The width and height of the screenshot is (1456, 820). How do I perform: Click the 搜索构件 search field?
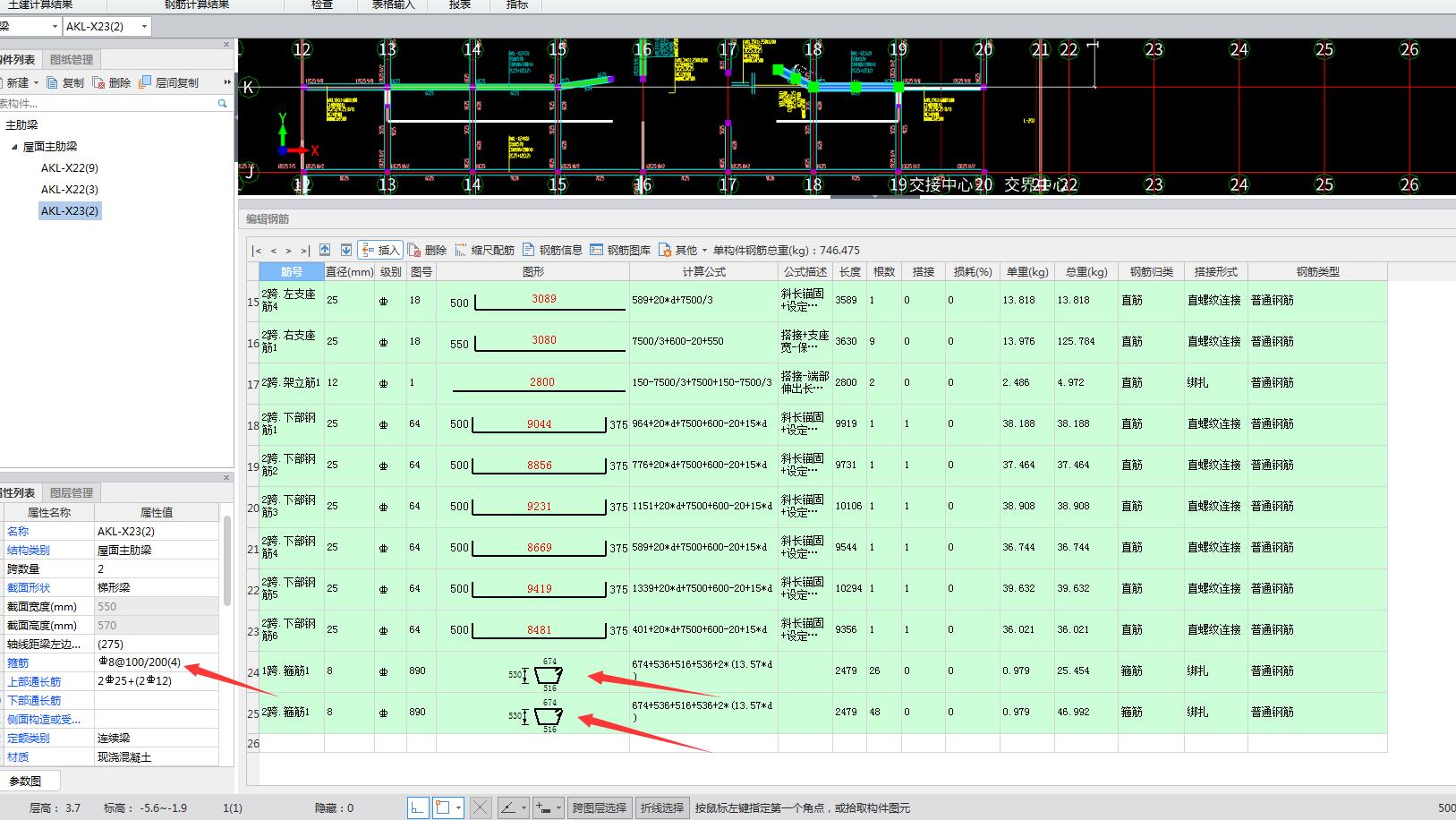pyautogui.click(x=107, y=104)
